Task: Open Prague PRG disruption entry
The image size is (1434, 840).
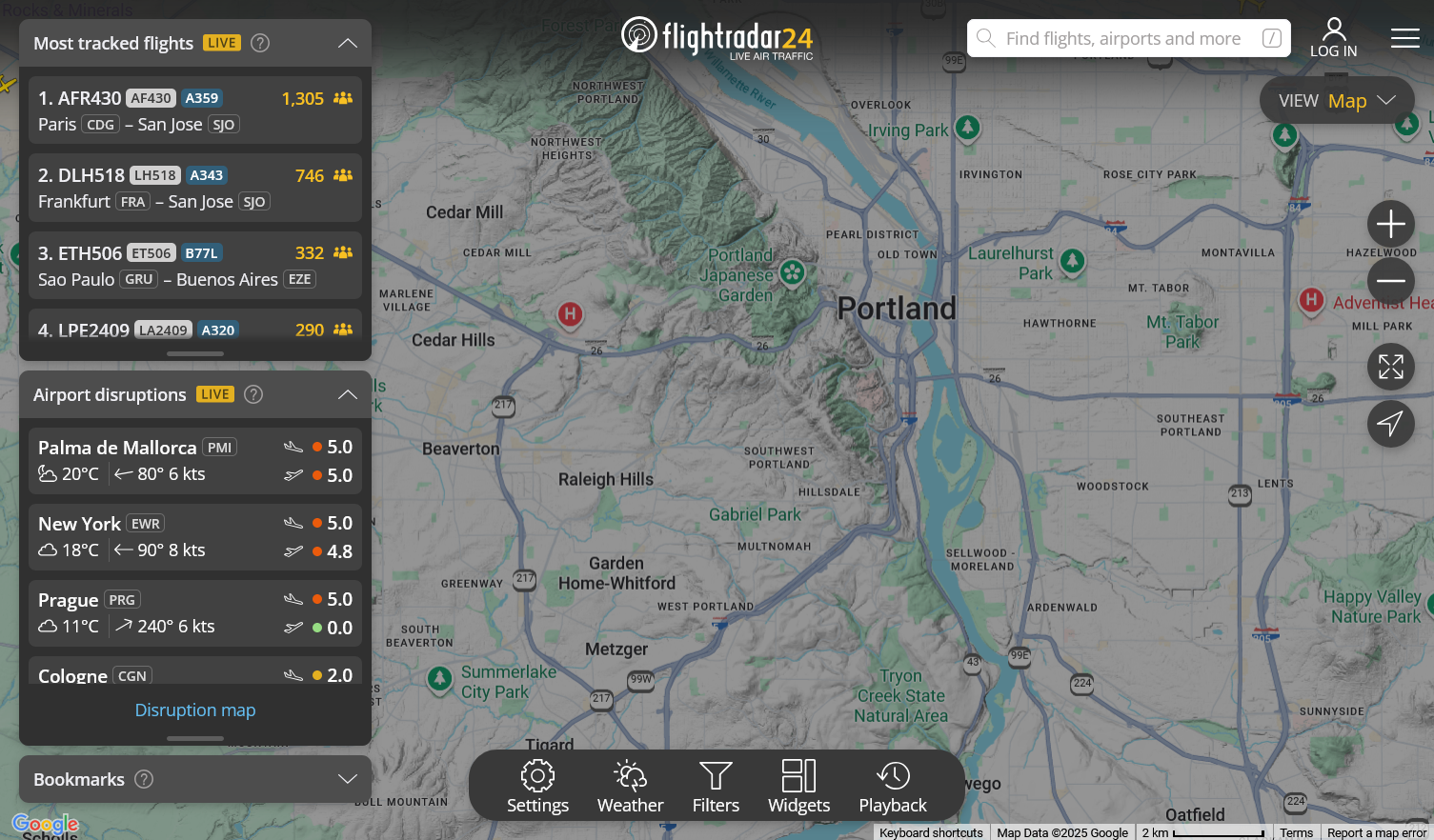Action: [195, 613]
